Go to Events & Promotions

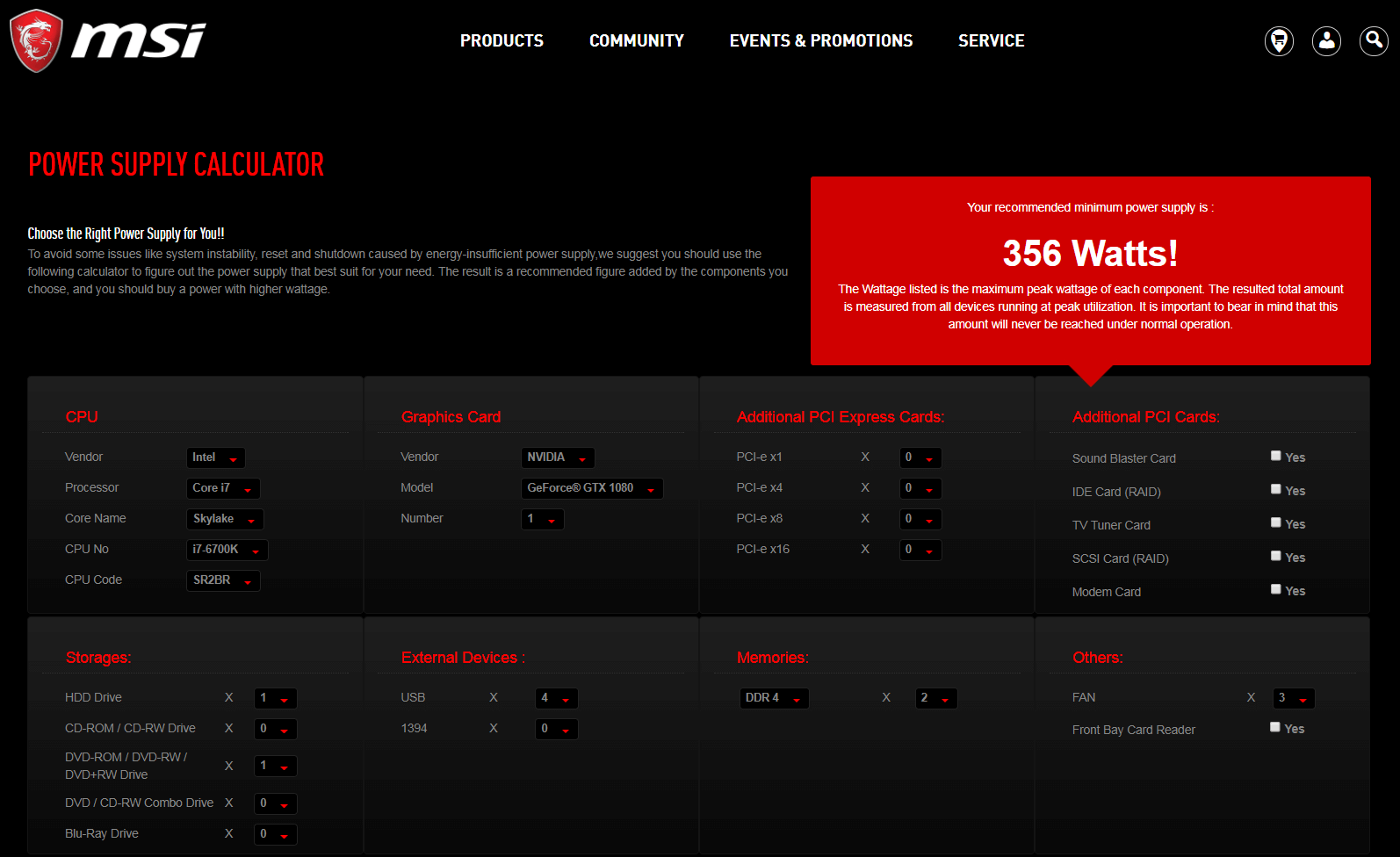tap(820, 40)
